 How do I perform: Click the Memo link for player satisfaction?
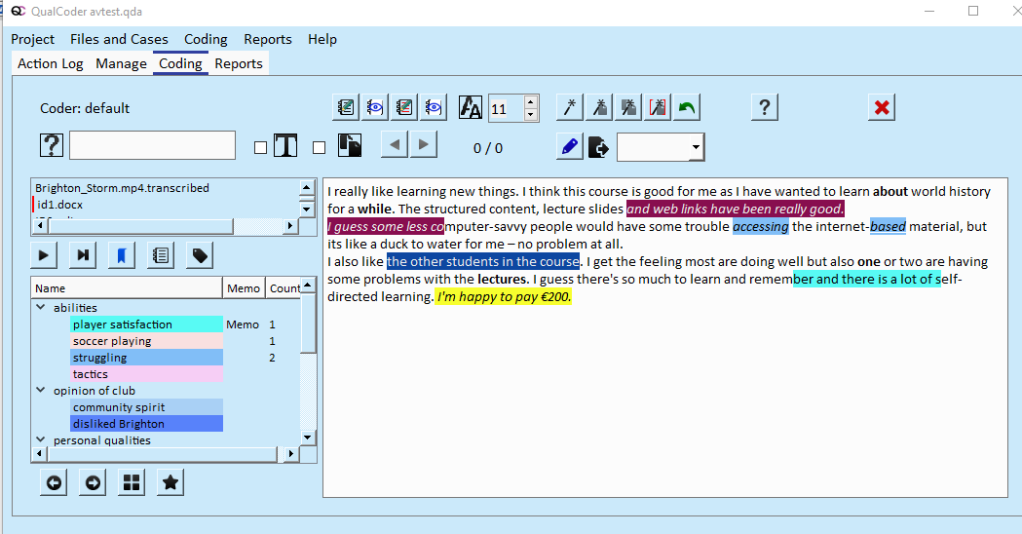coord(242,325)
